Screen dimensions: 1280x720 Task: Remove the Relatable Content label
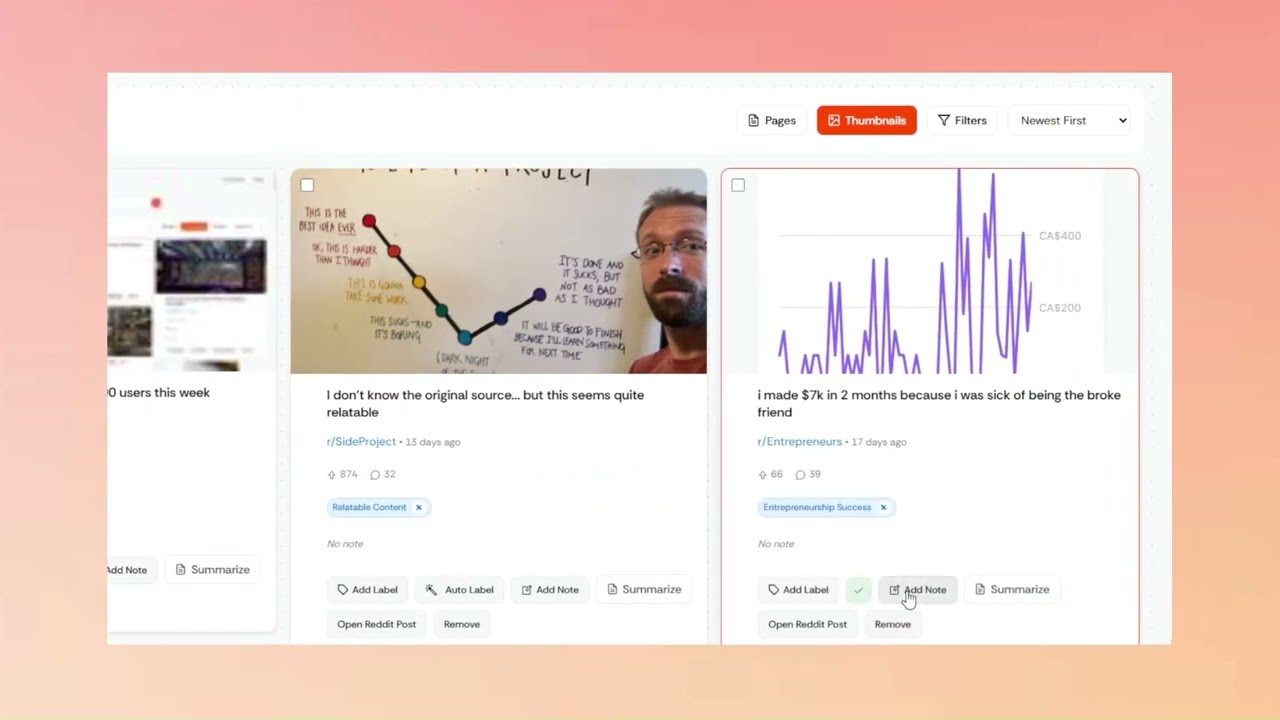419,507
